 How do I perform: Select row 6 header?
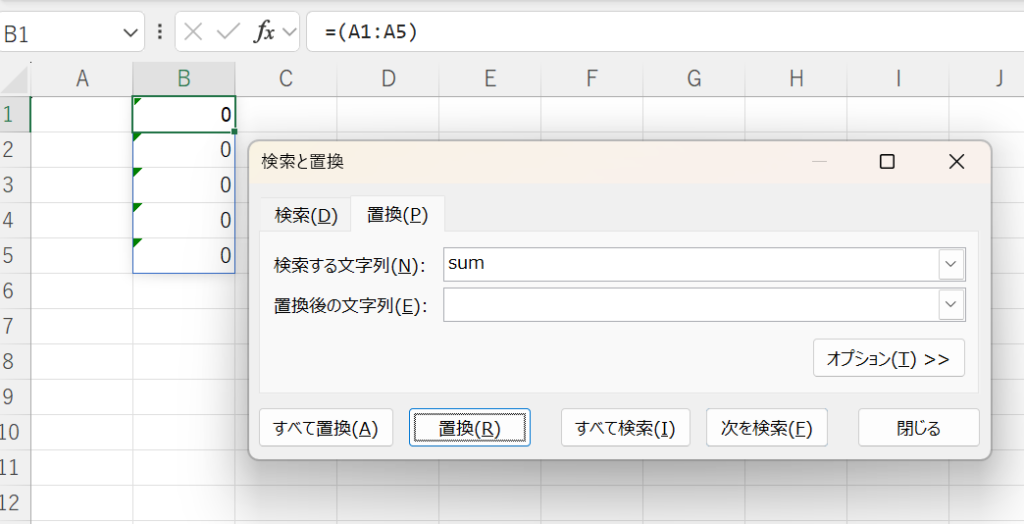(14, 291)
